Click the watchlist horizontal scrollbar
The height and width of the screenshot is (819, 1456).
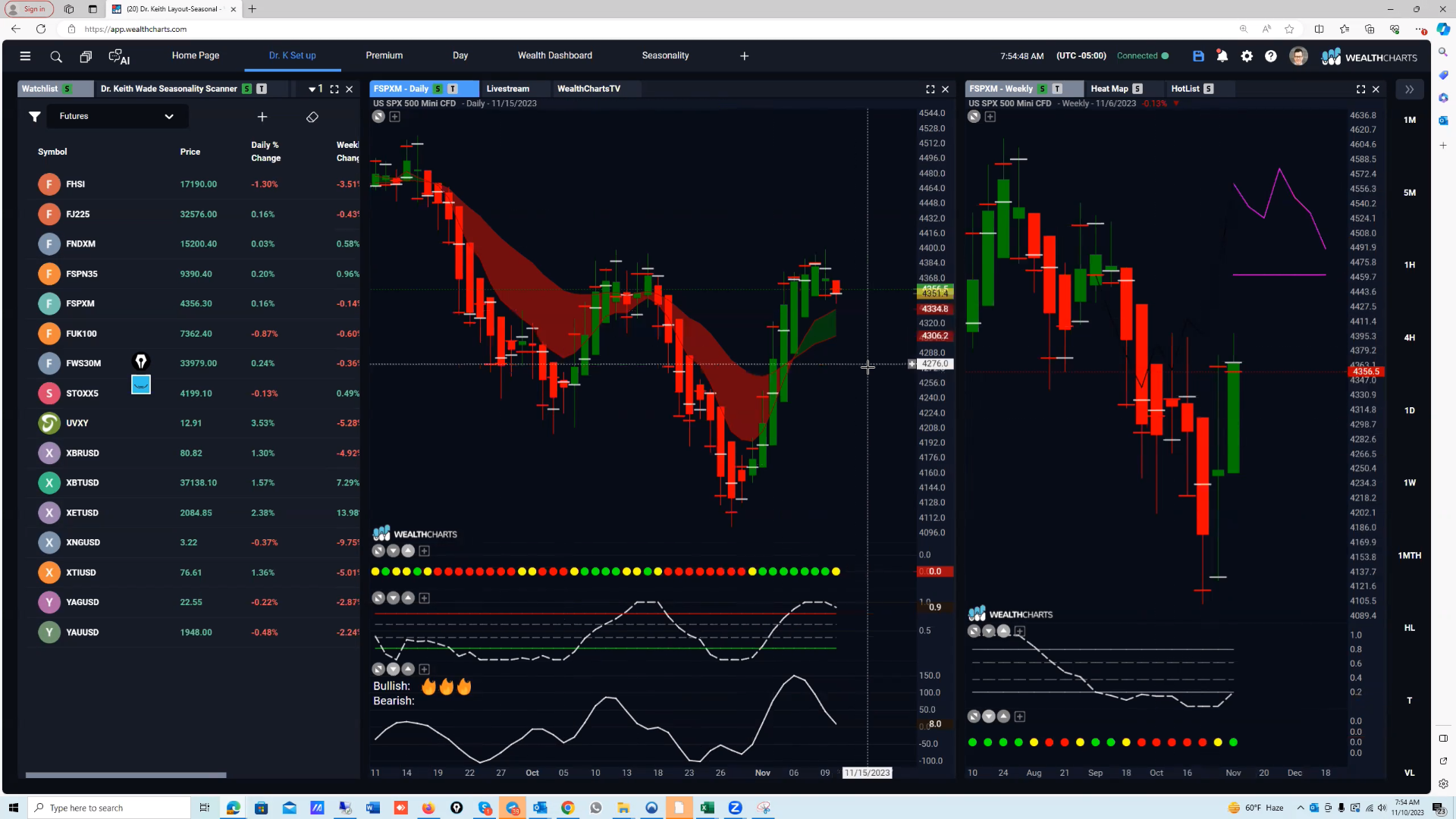click(x=126, y=775)
